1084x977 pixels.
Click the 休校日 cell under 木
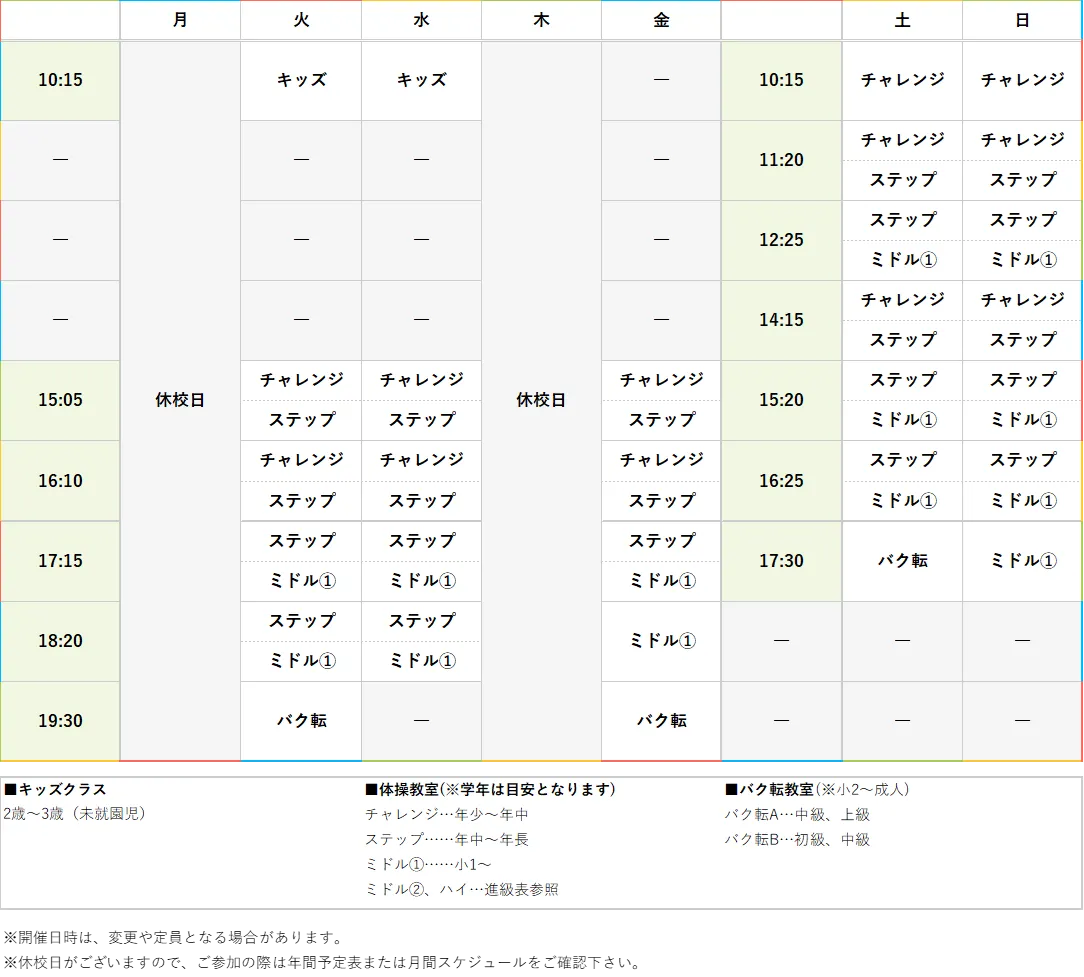pos(540,400)
